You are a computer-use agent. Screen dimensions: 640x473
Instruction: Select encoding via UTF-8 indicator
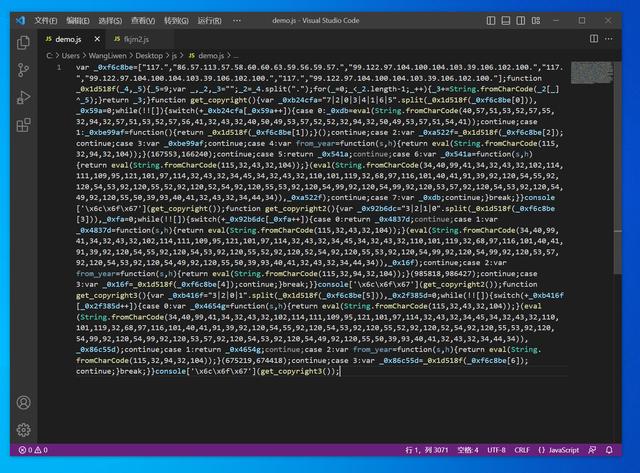(497, 450)
